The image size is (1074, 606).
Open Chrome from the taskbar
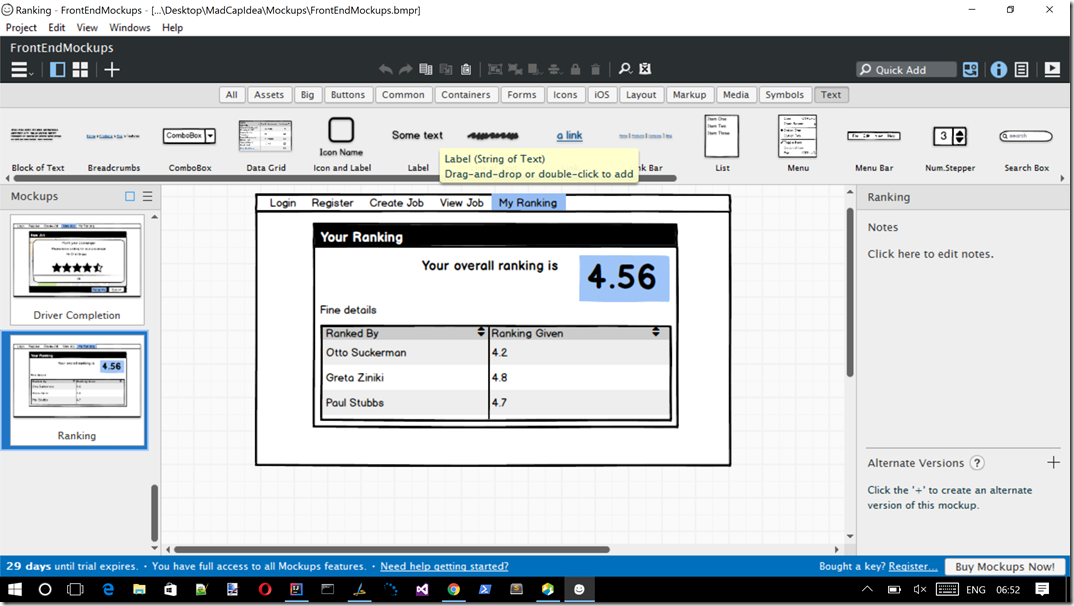(x=453, y=589)
